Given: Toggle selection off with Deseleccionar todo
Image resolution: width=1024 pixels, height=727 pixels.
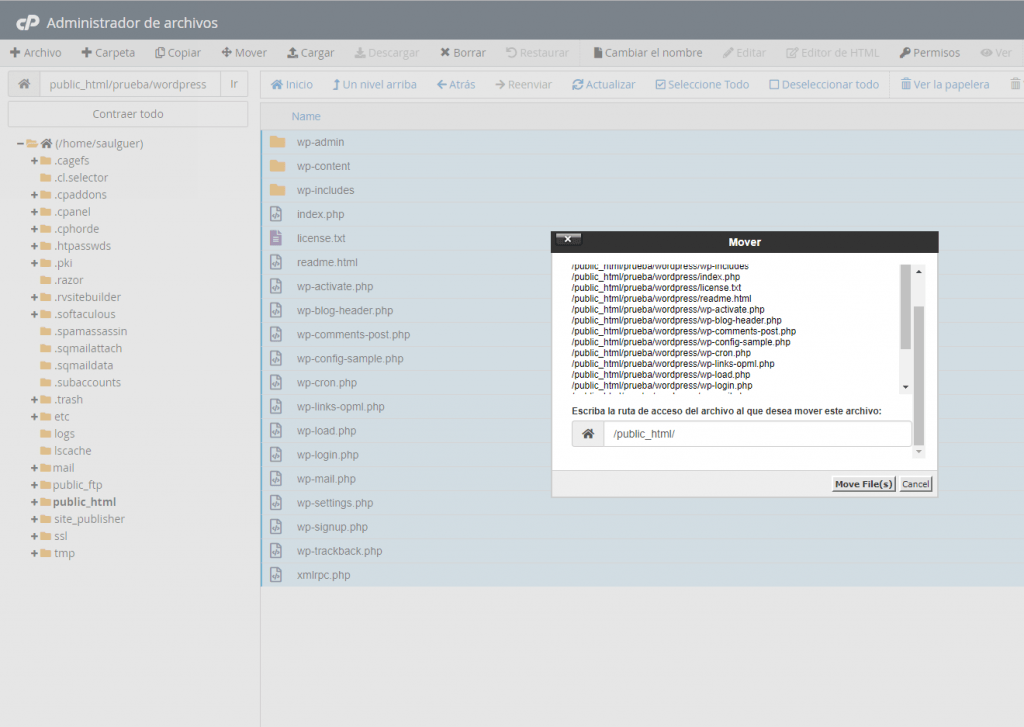Looking at the screenshot, I should pyautogui.click(x=823, y=84).
